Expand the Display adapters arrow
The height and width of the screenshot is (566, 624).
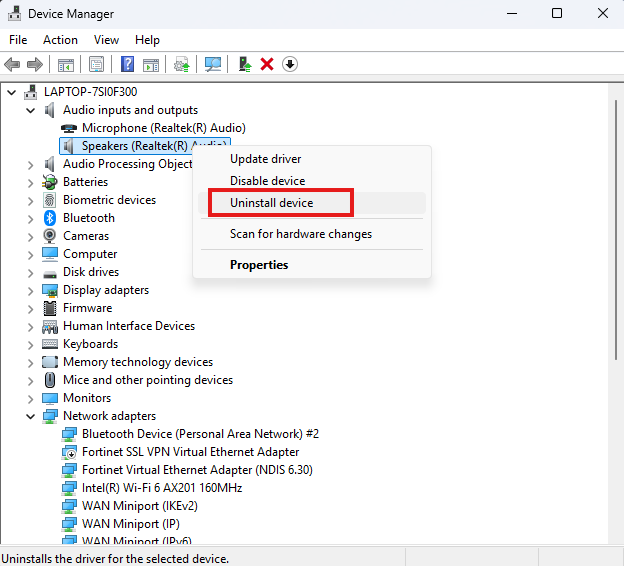31,291
